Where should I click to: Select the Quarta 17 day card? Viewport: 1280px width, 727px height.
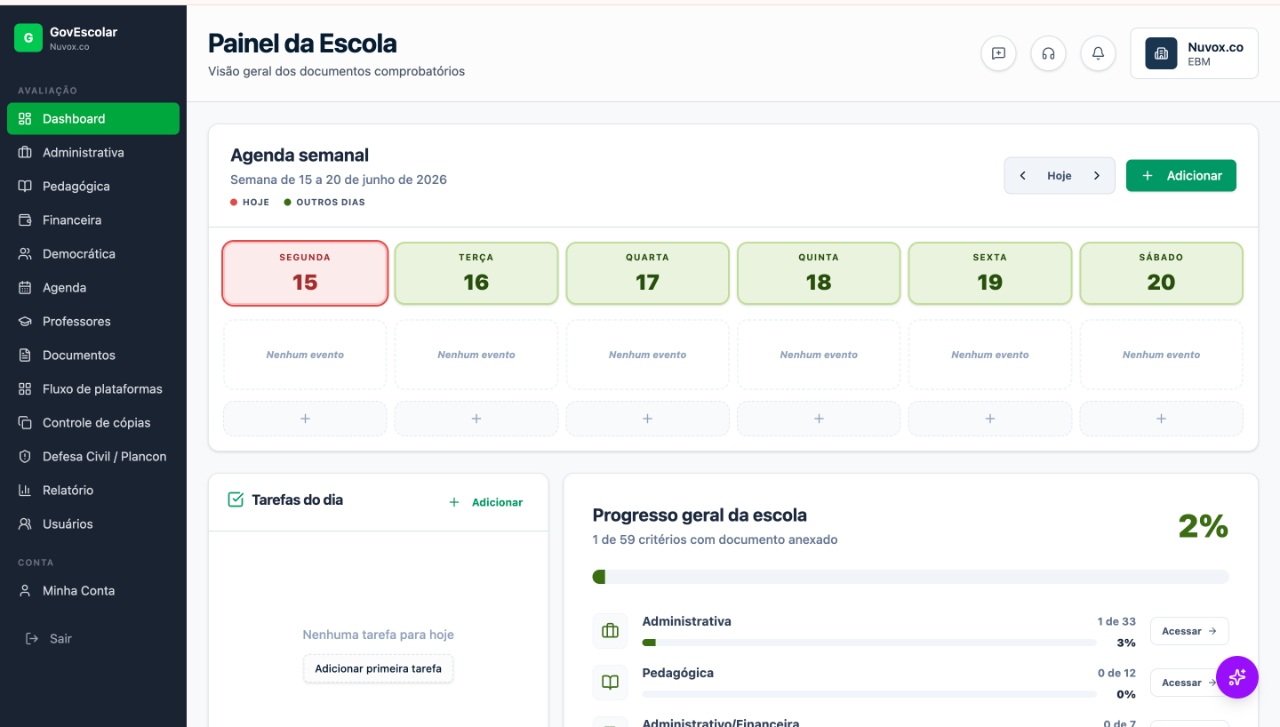pos(648,273)
